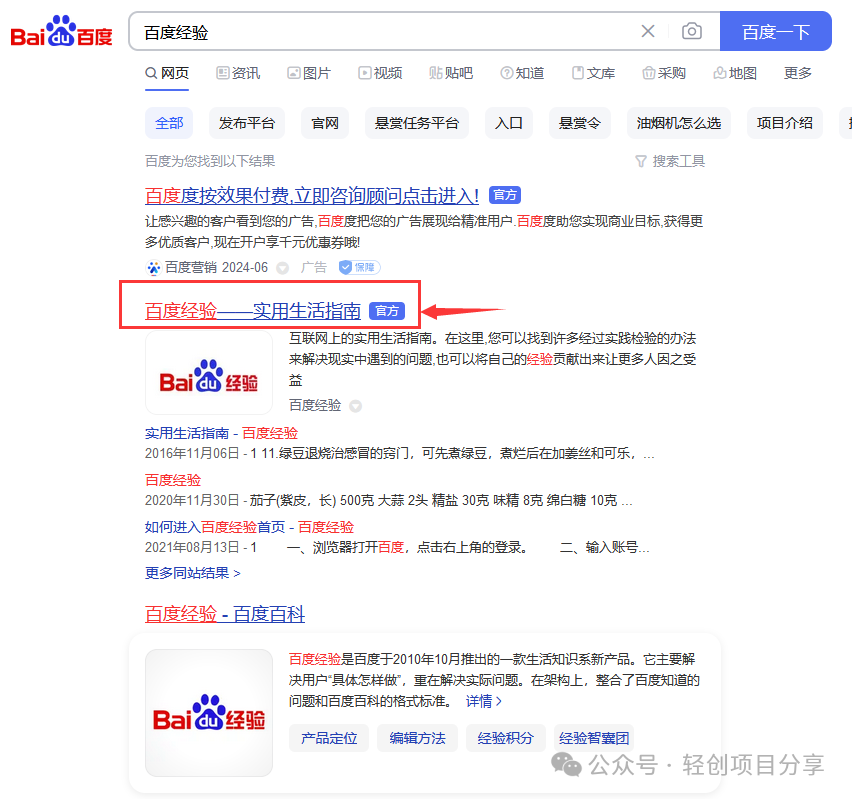Screen dimensions: 852x799
Task: Select the 发布平台 filter chip
Action: pos(247,123)
